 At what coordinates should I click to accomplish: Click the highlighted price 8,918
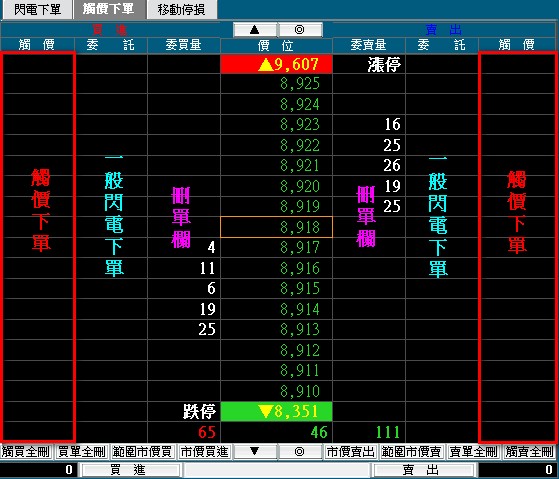pyautogui.click(x=276, y=227)
